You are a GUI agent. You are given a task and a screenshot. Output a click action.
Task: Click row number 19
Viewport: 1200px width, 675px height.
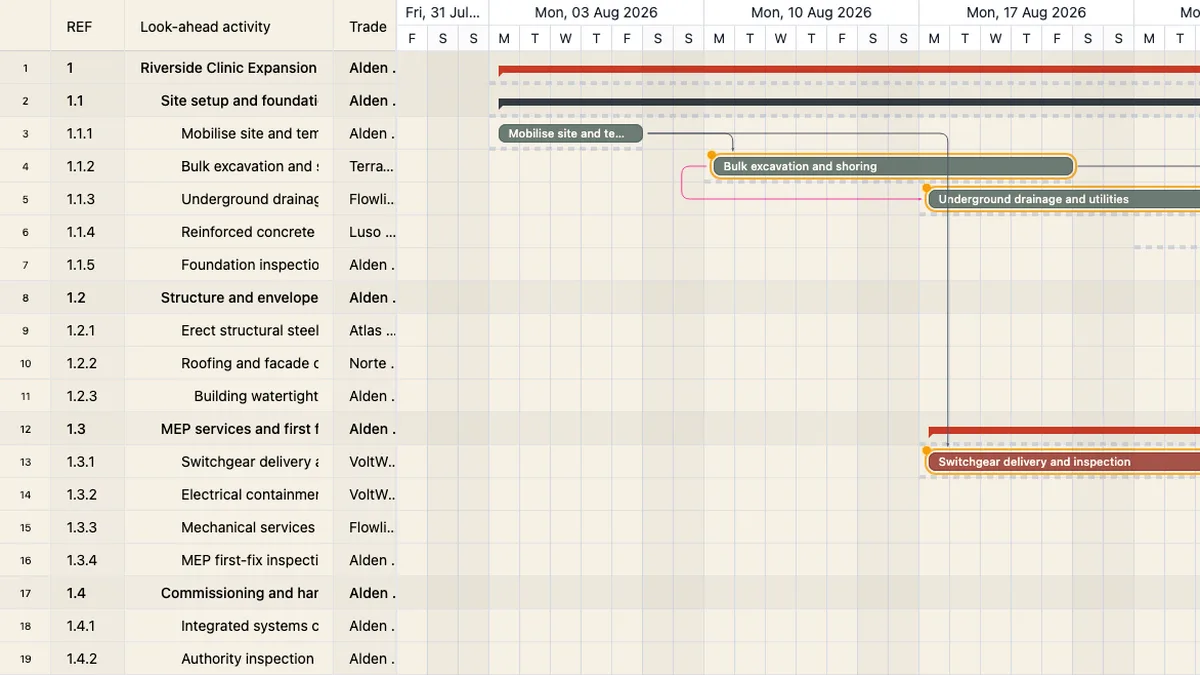[25, 659]
